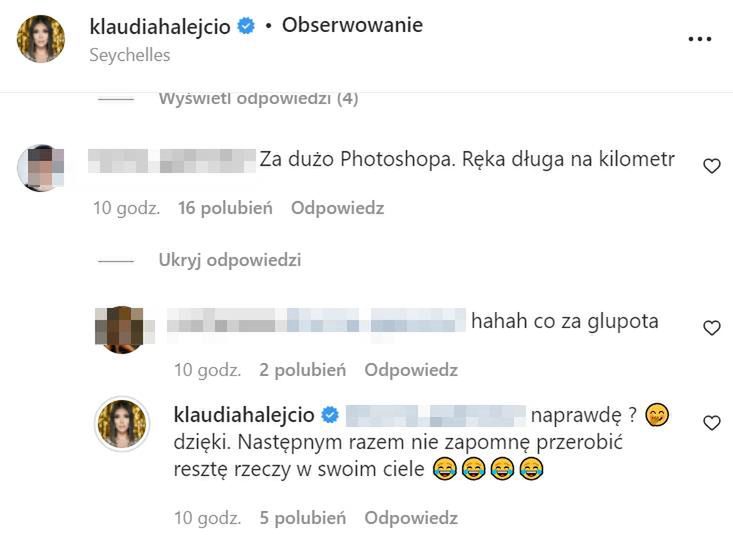Like the 'Za dużo Photoshopa' comment
The width and height of the screenshot is (733, 535).
(x=711, y=166)
